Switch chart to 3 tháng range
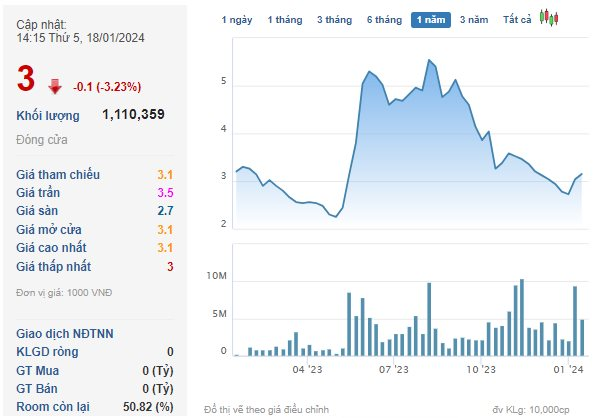 pos(333,20)
